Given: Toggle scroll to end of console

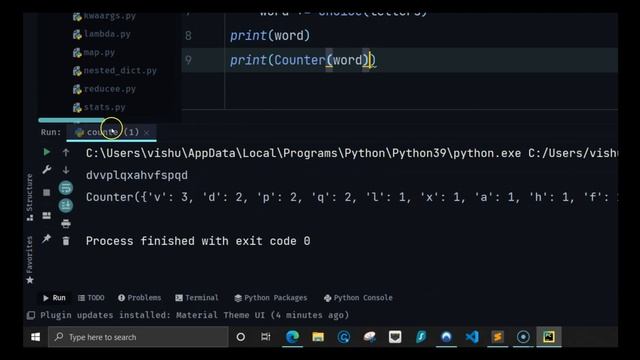Looking at the screenshot, I should pos(66,205).
